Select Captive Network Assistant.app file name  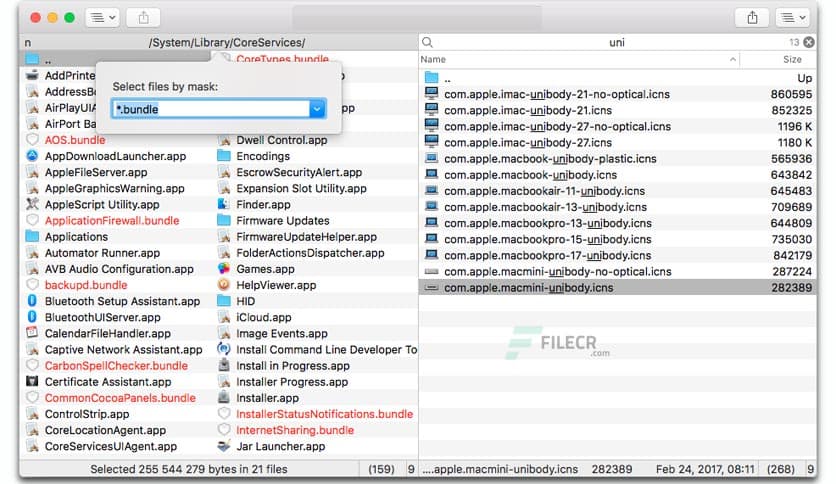(x=124, y=349)
